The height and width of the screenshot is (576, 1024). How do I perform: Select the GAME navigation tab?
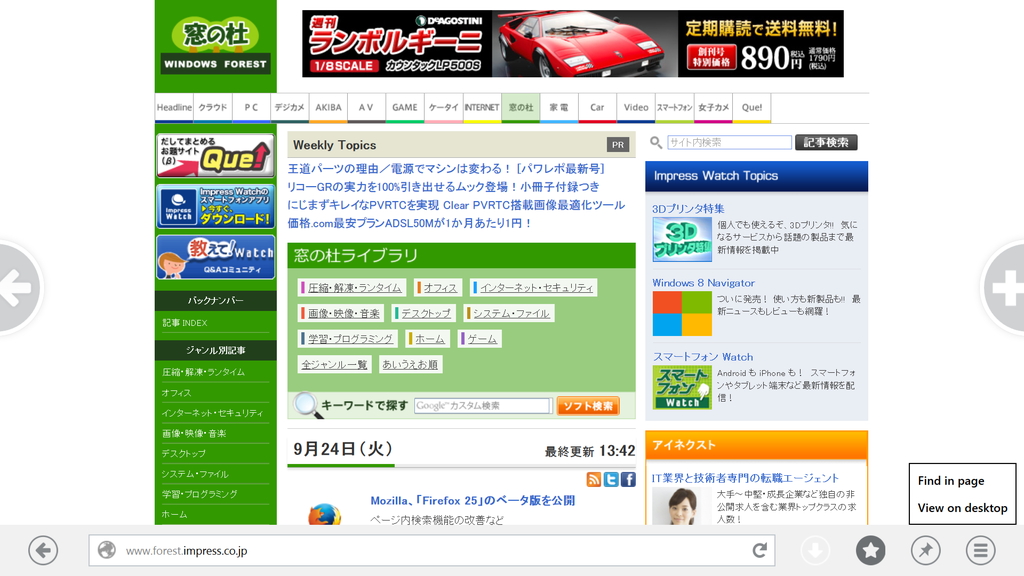coord(405,108)
